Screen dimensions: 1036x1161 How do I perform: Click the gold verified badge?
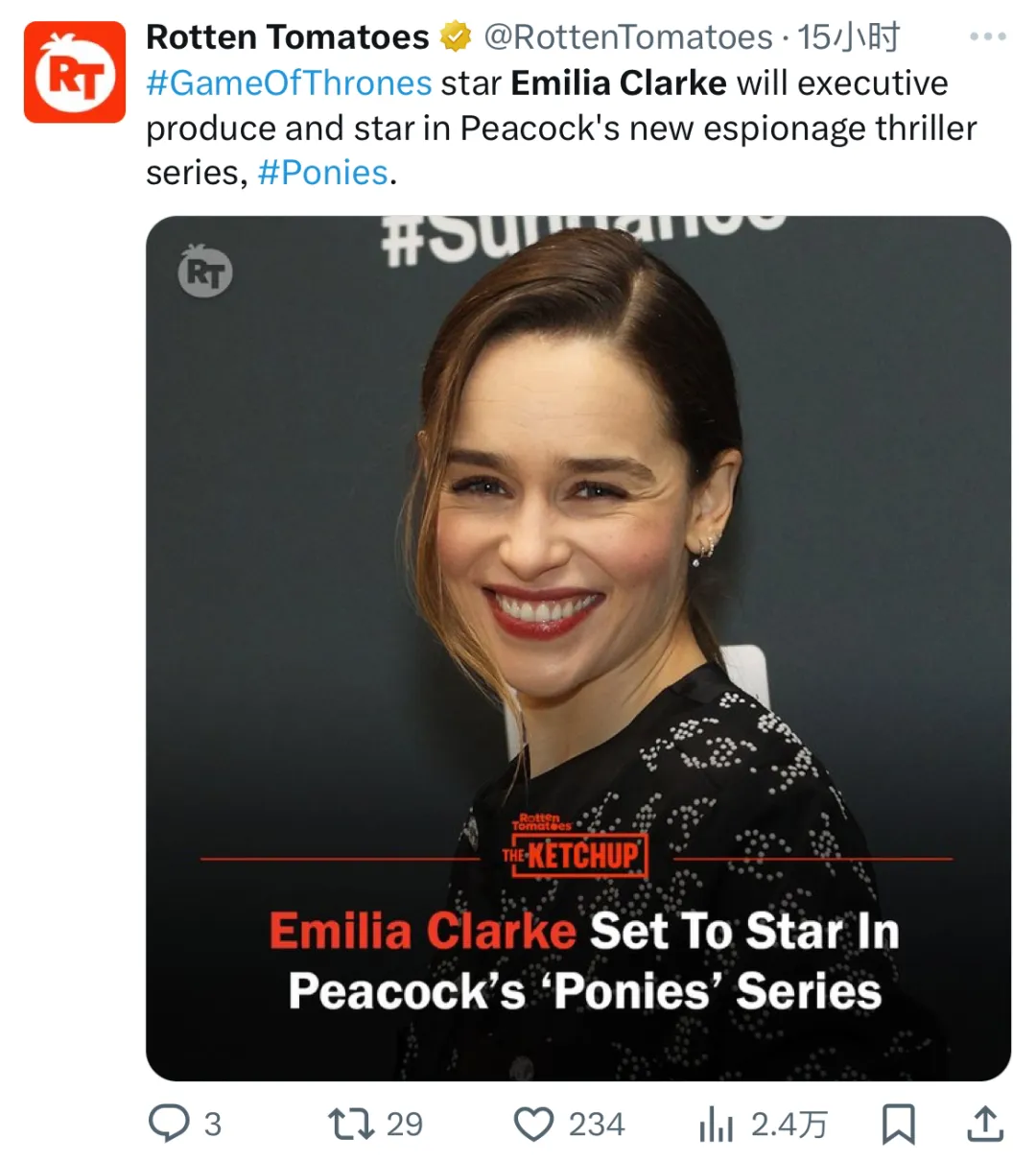click(456, 37)
